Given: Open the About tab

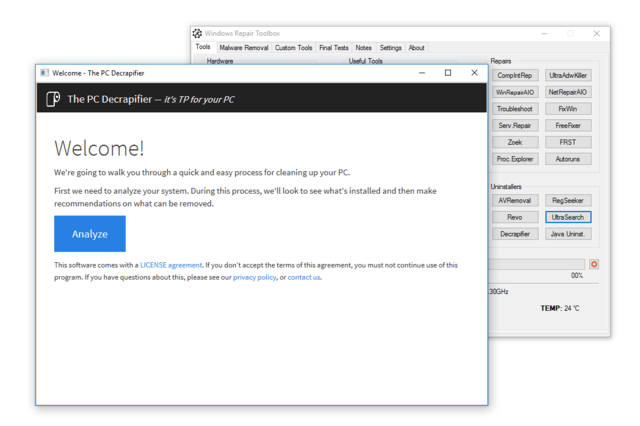Looking at the screenshot, I should tap(416, 48).
